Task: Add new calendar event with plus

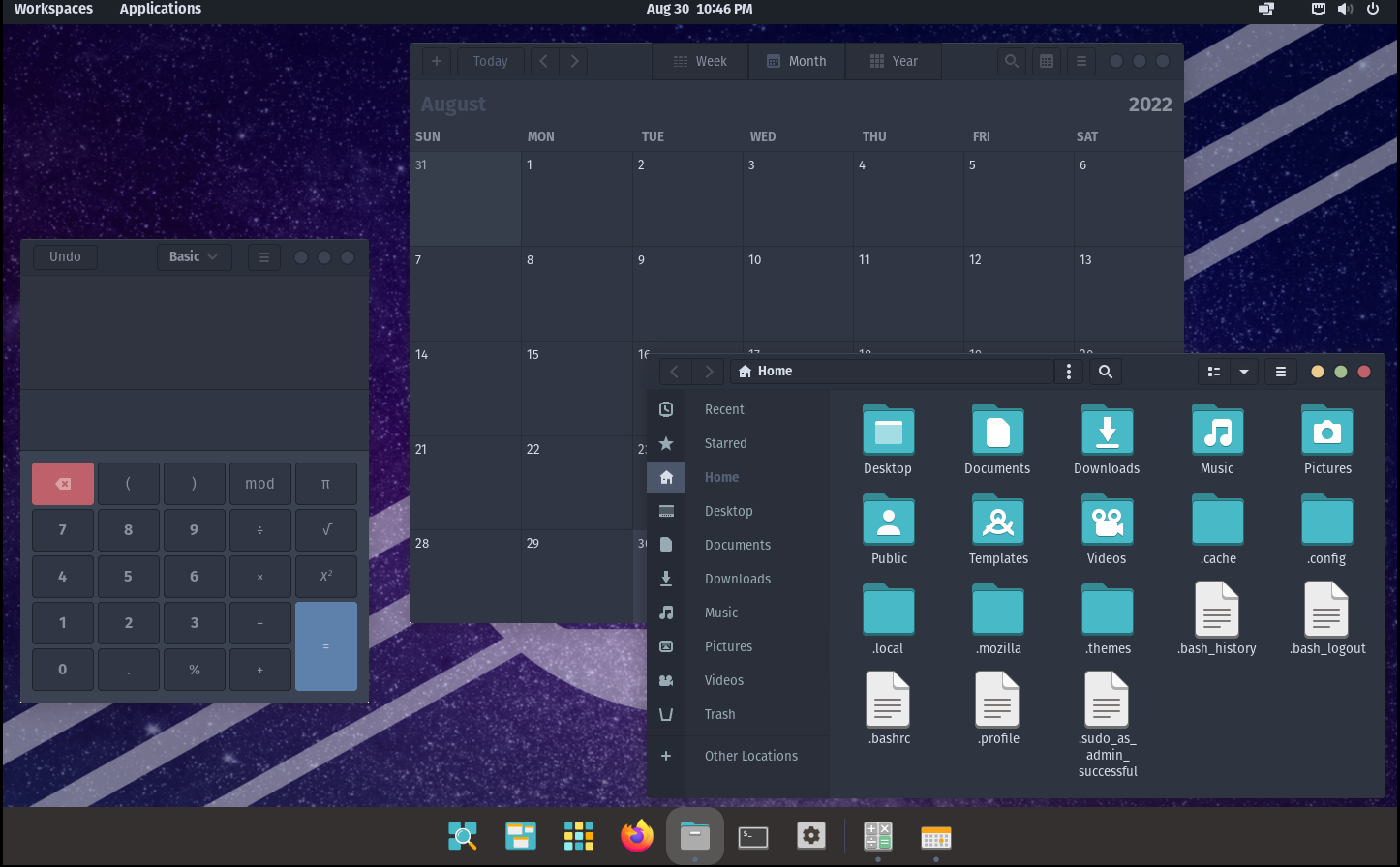Action: point(437,61)
